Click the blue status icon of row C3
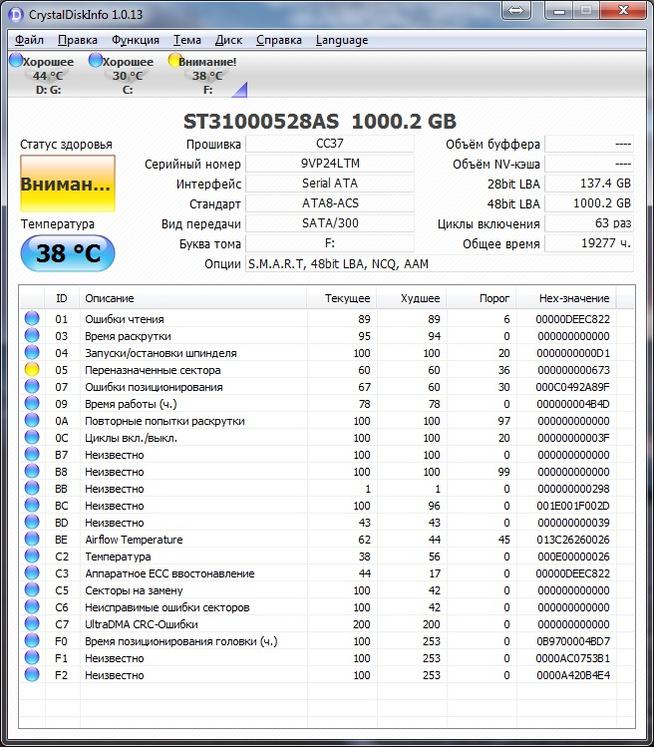655x747 pixels. [x=32, y=573]
